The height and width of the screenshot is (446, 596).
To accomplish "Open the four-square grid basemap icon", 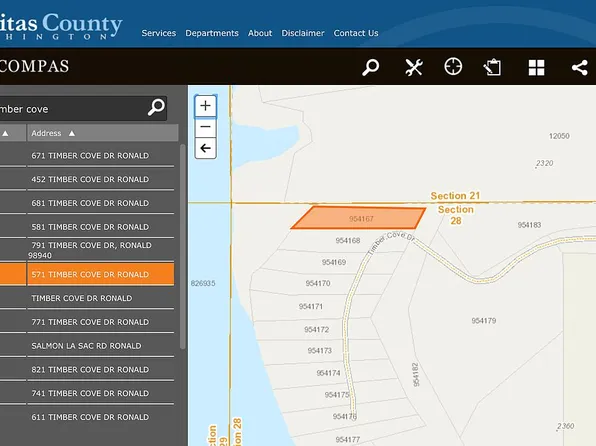I will 536,68.
